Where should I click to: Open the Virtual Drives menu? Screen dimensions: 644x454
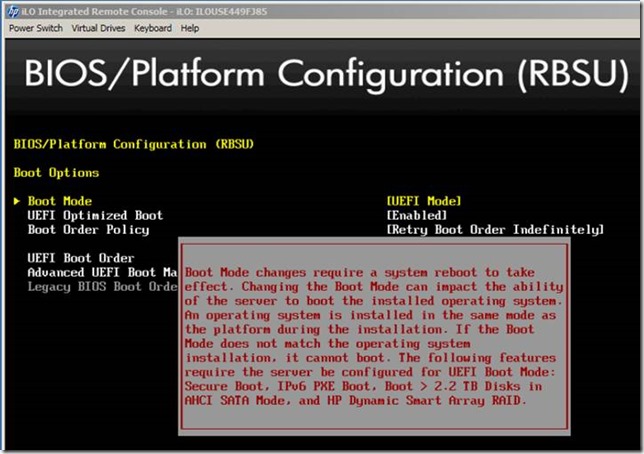click(x=98, y=28)
